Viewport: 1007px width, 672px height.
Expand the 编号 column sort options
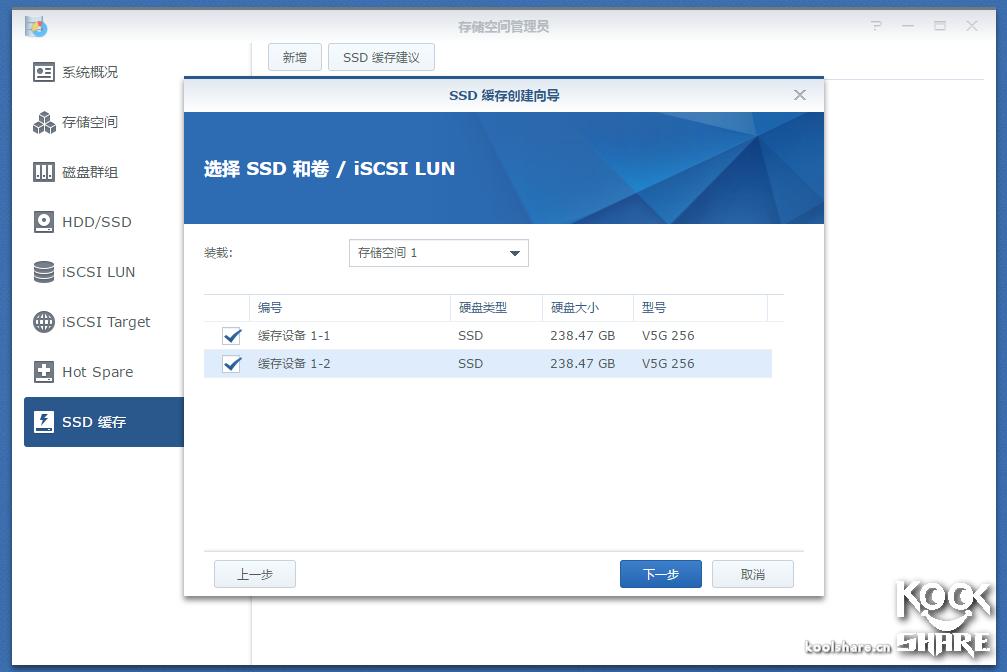(348, 308)
